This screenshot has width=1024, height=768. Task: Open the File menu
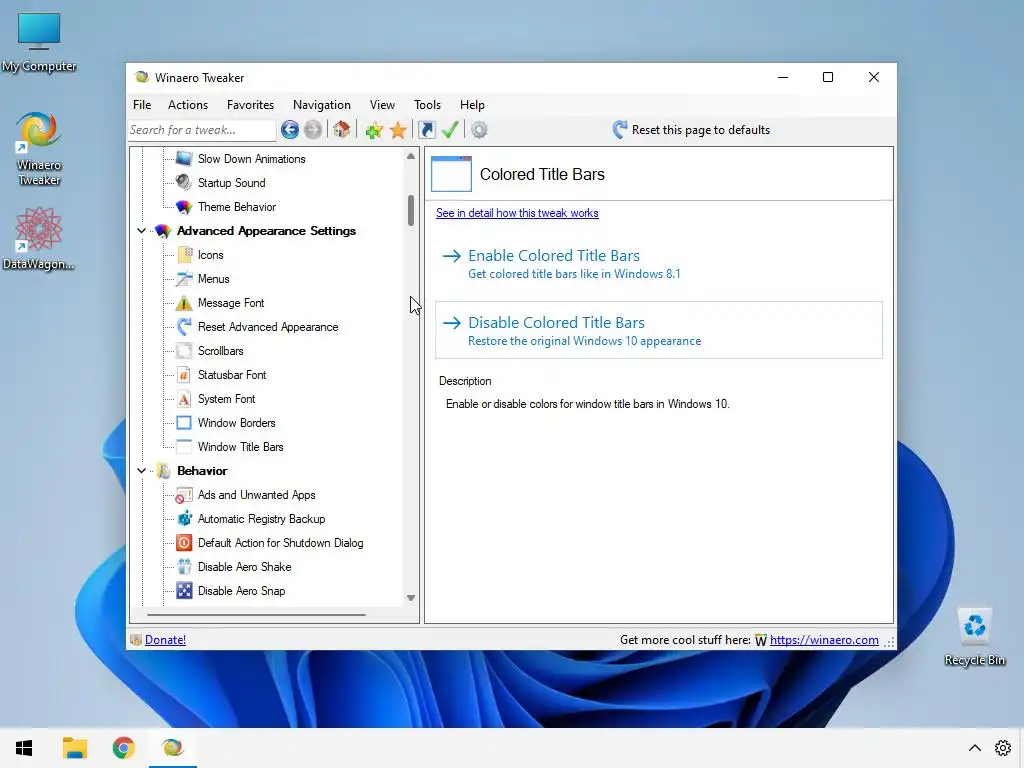click(x=142, y=105)
